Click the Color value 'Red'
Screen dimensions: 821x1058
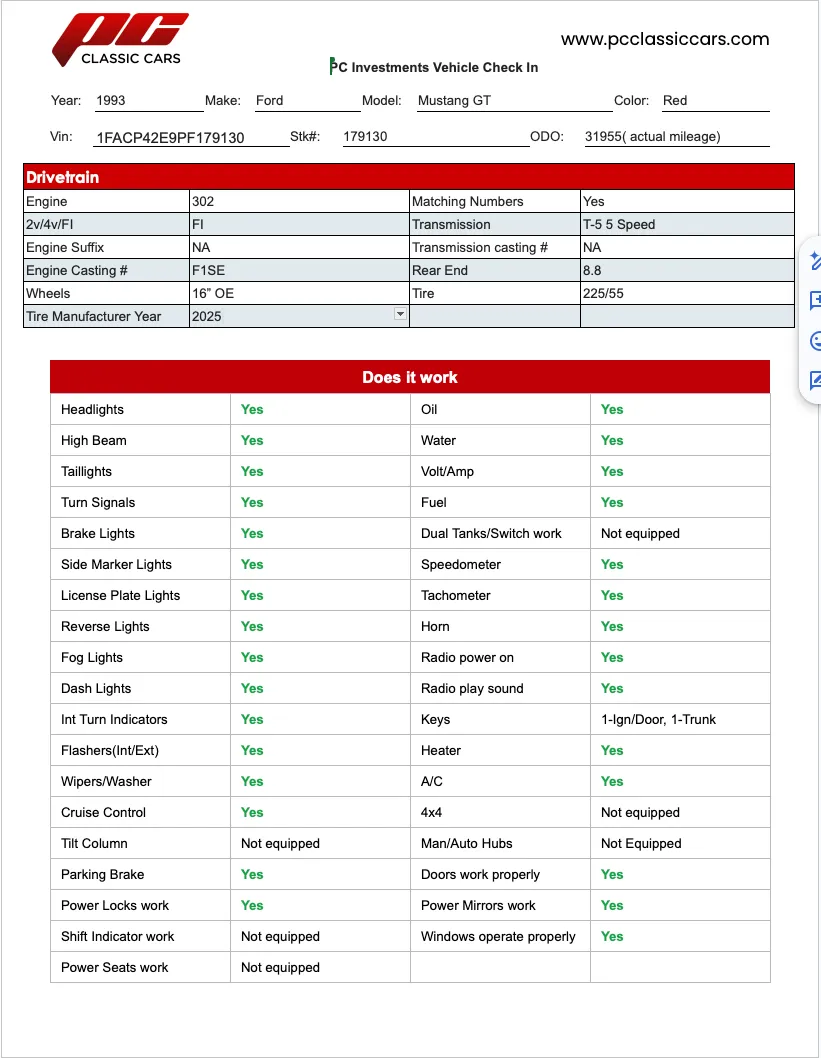675,101
